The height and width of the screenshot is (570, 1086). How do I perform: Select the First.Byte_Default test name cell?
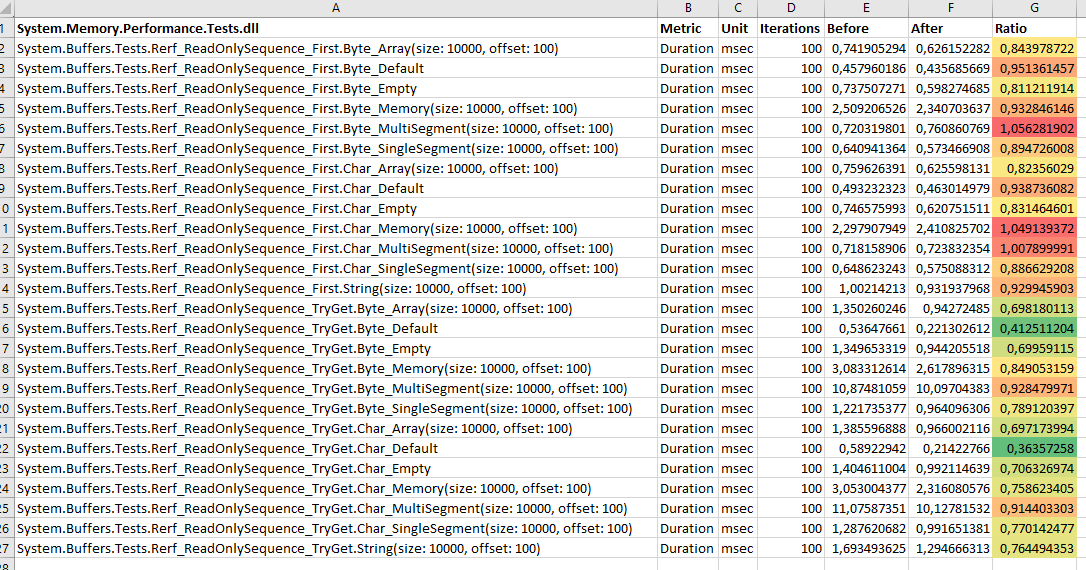pos(336,69)
